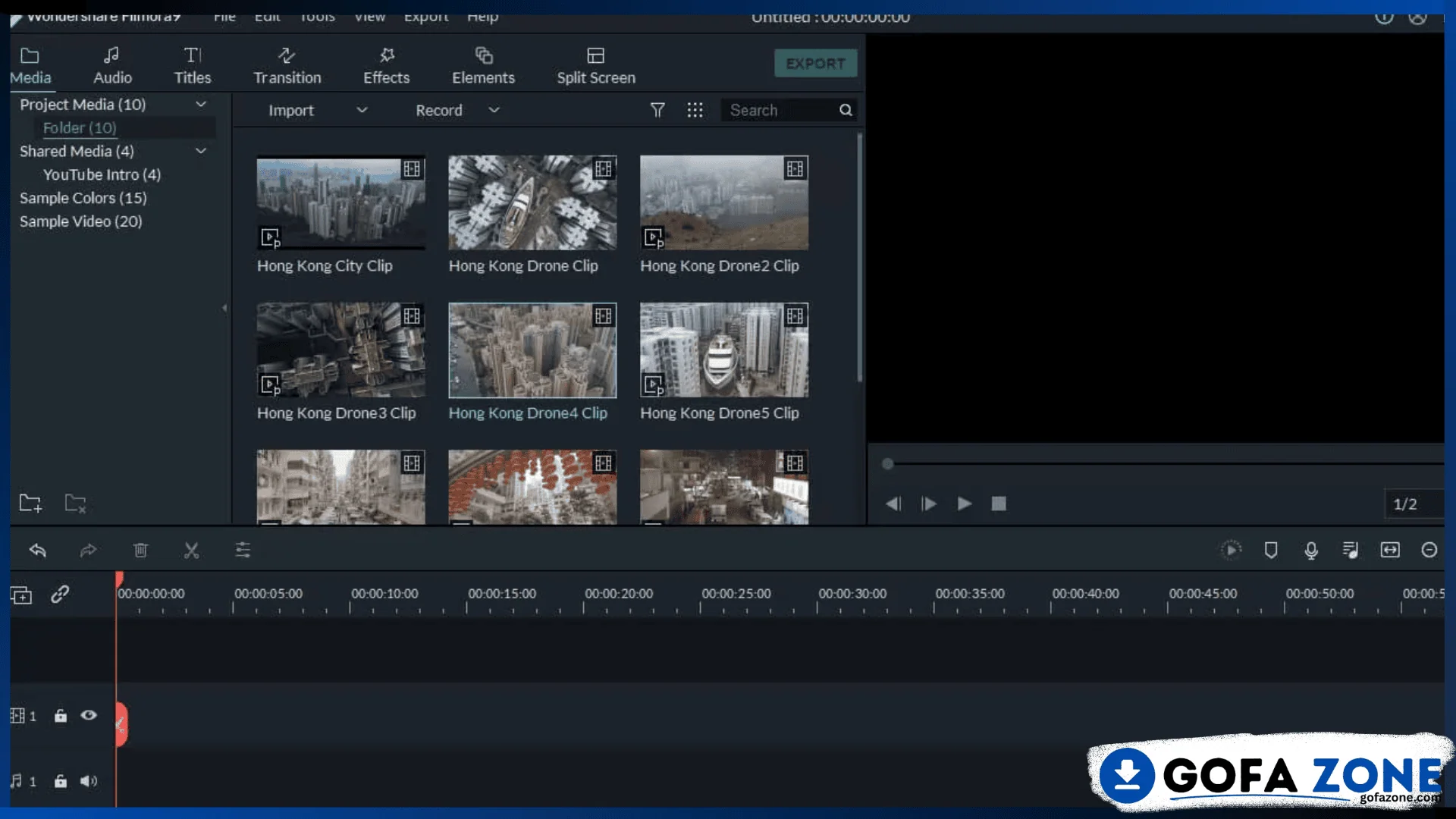Select Folder (10) in media tree

[80, 127]
